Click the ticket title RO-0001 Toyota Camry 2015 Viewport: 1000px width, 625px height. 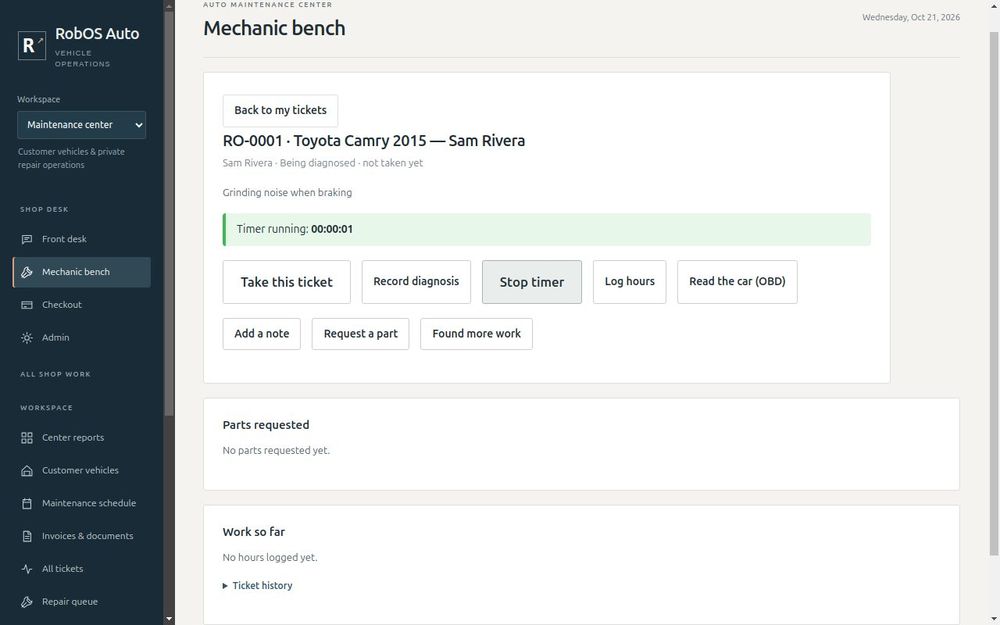coord(374,141)
